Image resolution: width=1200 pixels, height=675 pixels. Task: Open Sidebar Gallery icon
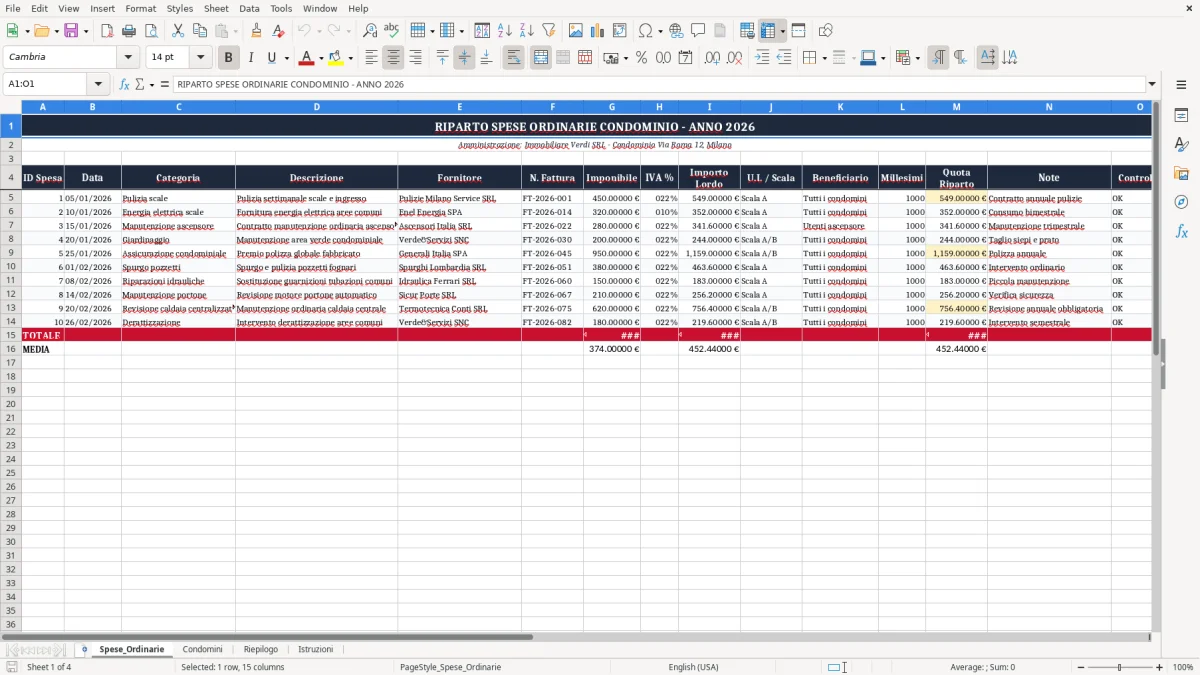[1181, 174]
